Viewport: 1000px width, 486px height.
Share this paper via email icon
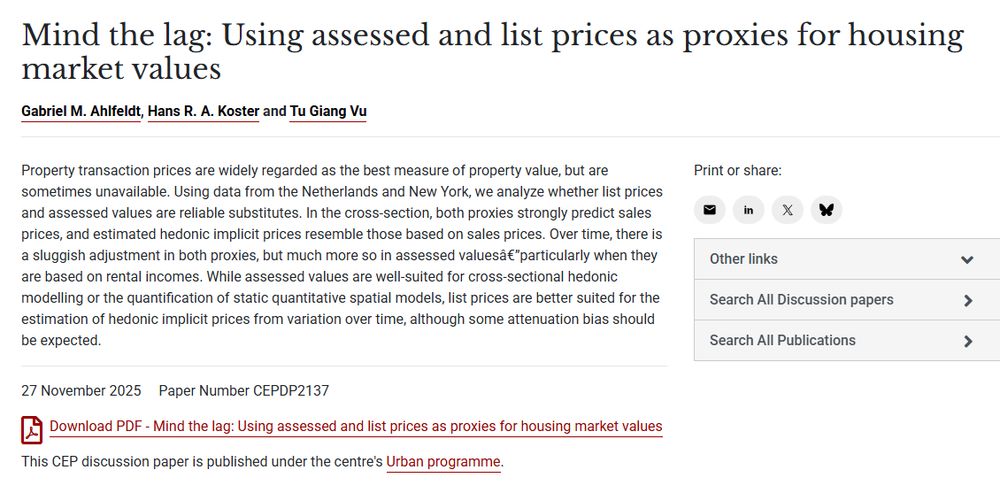coord(709,210)
